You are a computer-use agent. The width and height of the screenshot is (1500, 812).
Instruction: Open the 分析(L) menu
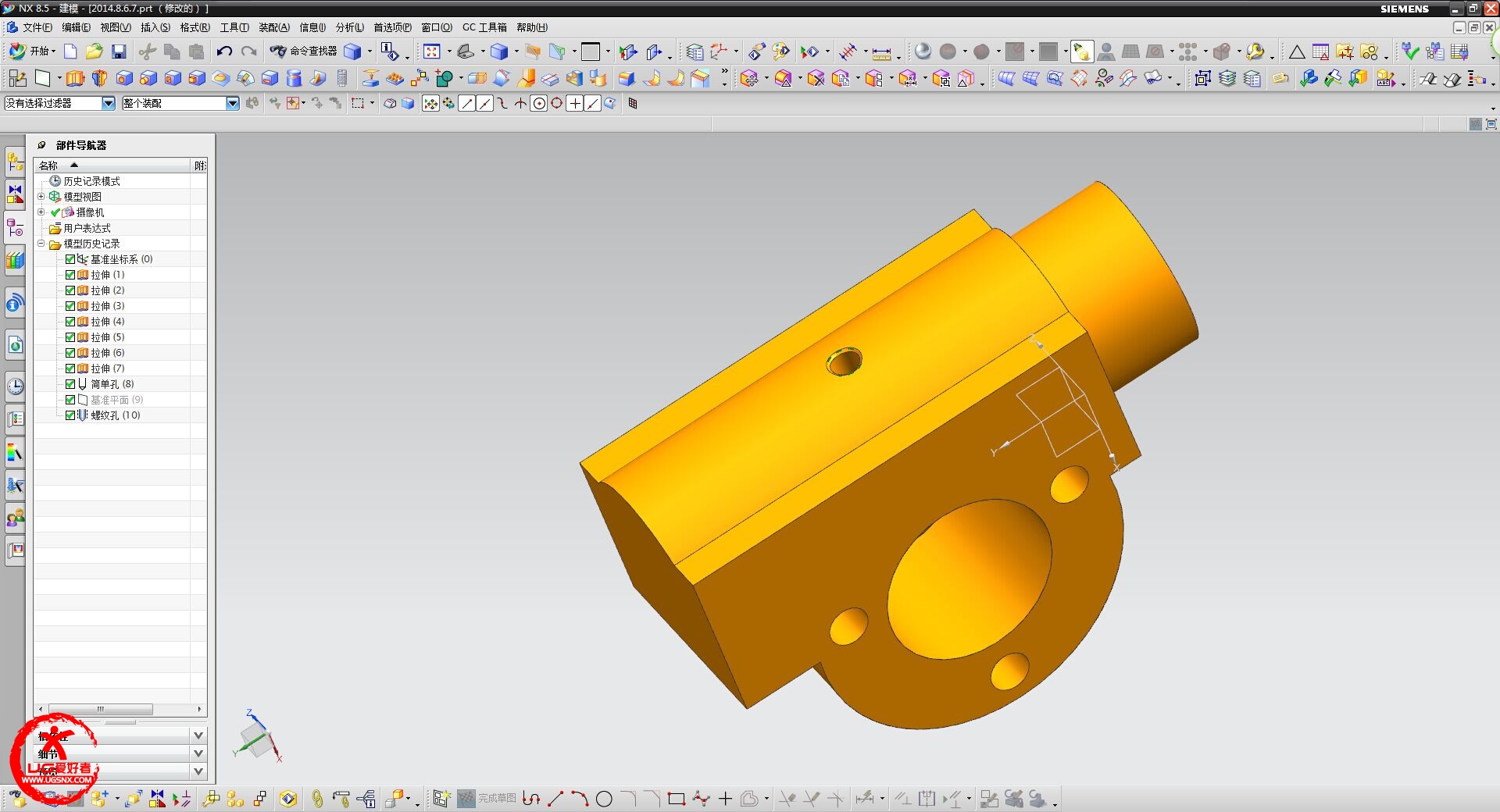(350, 27)
